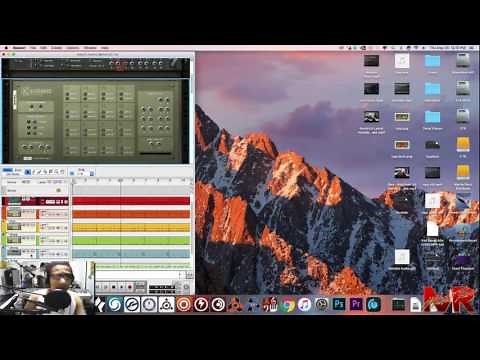Open the Options menu
The height and width of the screenshot is (360, 480).
(x=73, y=48)
